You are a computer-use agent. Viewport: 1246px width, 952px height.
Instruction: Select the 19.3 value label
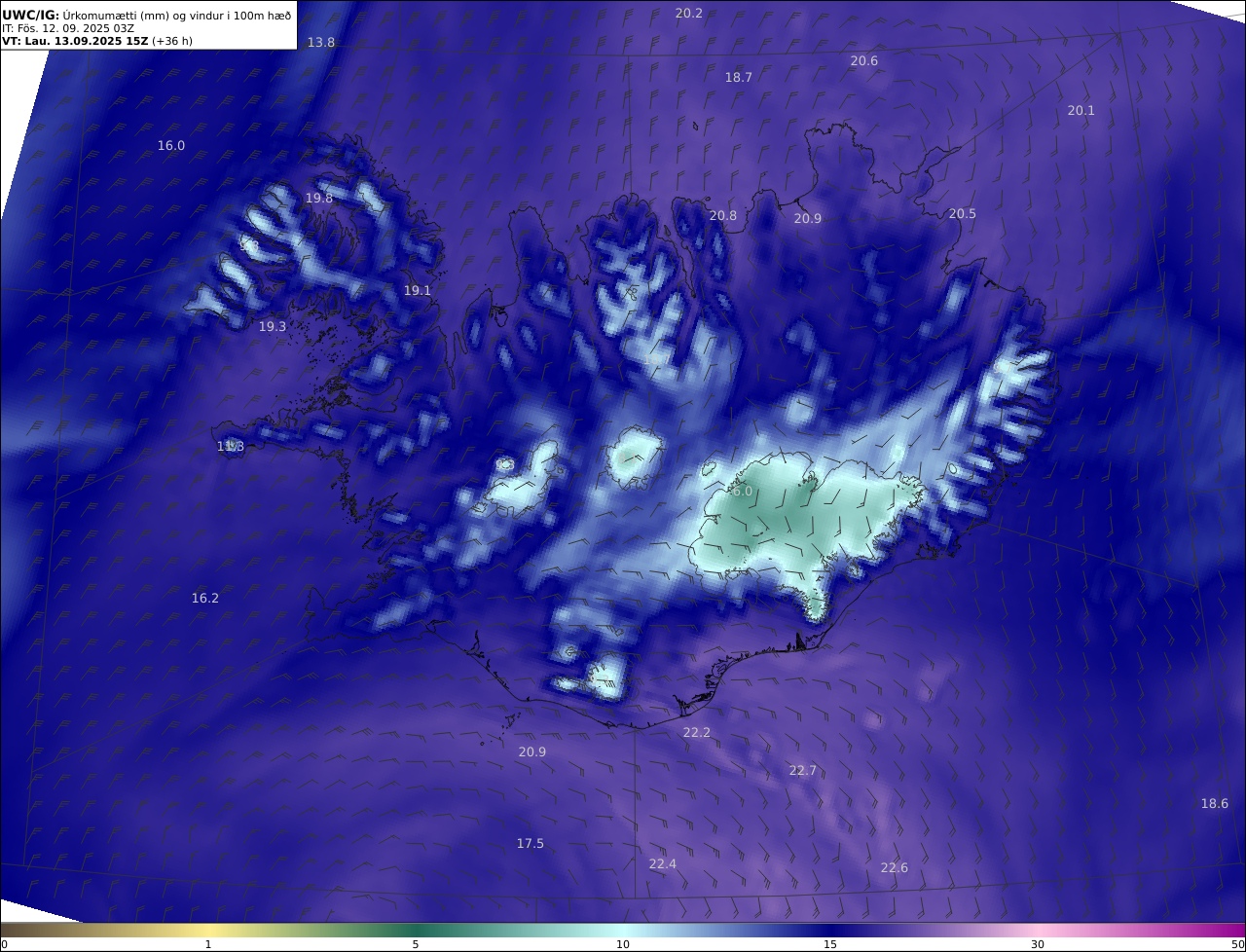click(273, 327)
